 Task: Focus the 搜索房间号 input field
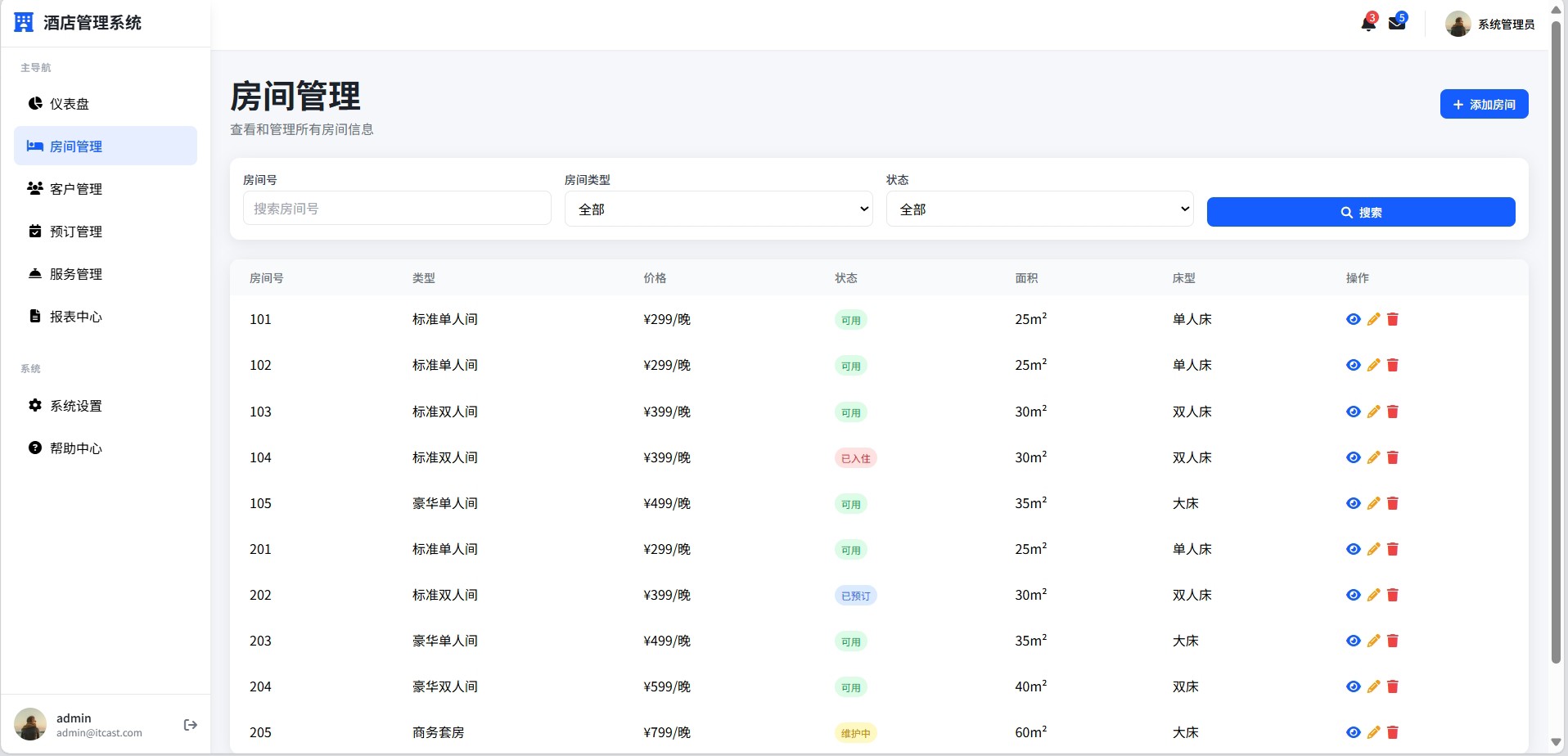click(x=397, y=209)
